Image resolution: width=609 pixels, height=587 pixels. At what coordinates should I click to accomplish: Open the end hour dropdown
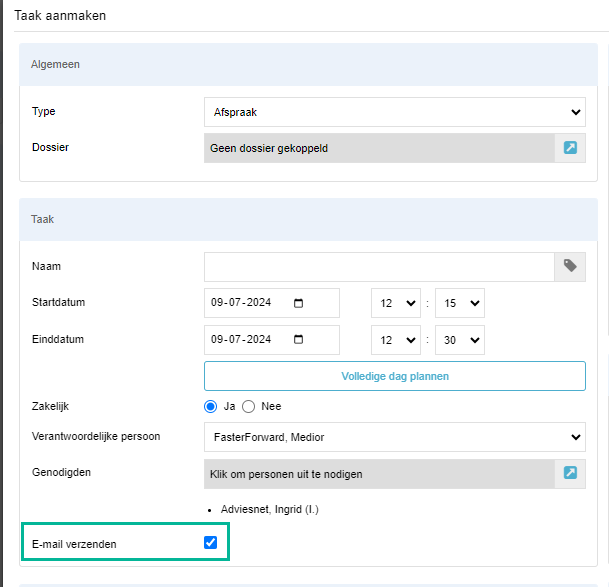[x=396, y=340]
